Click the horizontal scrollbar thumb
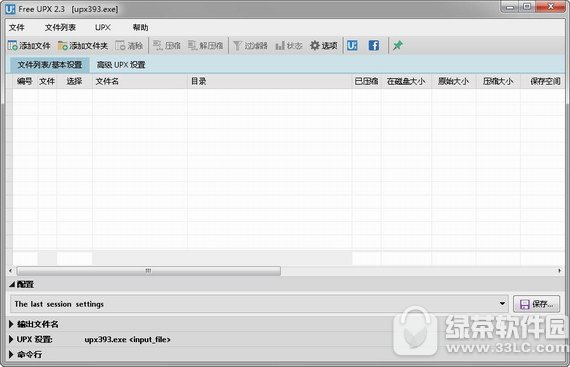The width and height of the screenshot is (570, 367). 149,271
